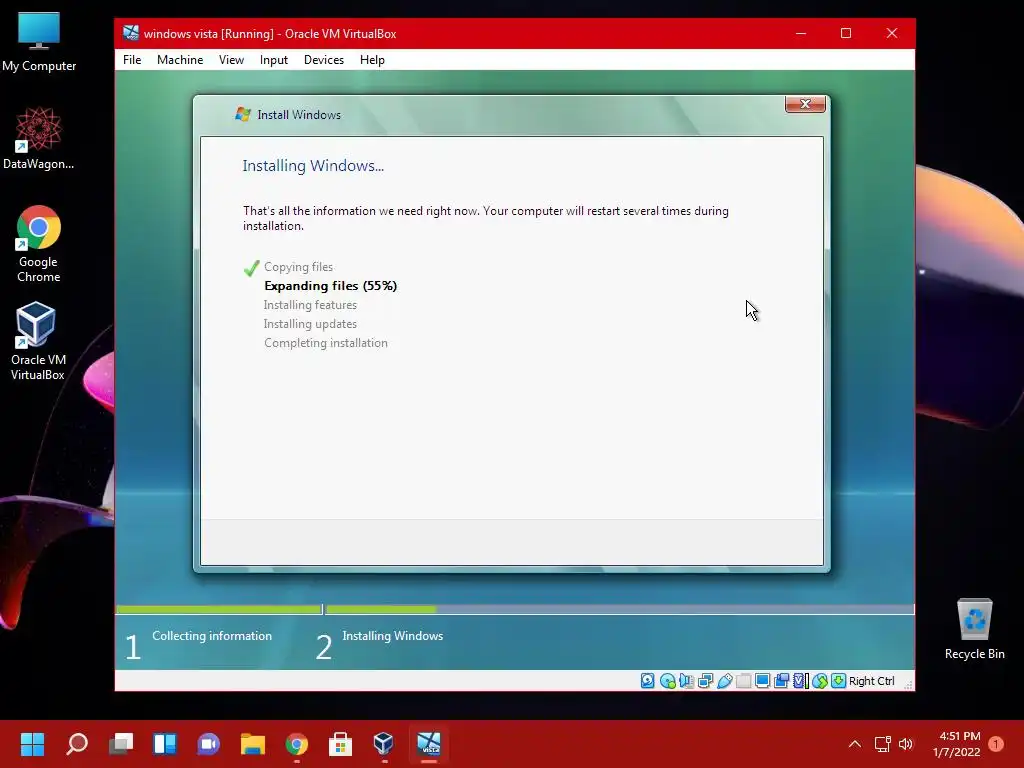1024x768 pixels.
Task: Select the Oracle VM VirtualBox desktop shortcut
Action: click(x=38, y=342)
